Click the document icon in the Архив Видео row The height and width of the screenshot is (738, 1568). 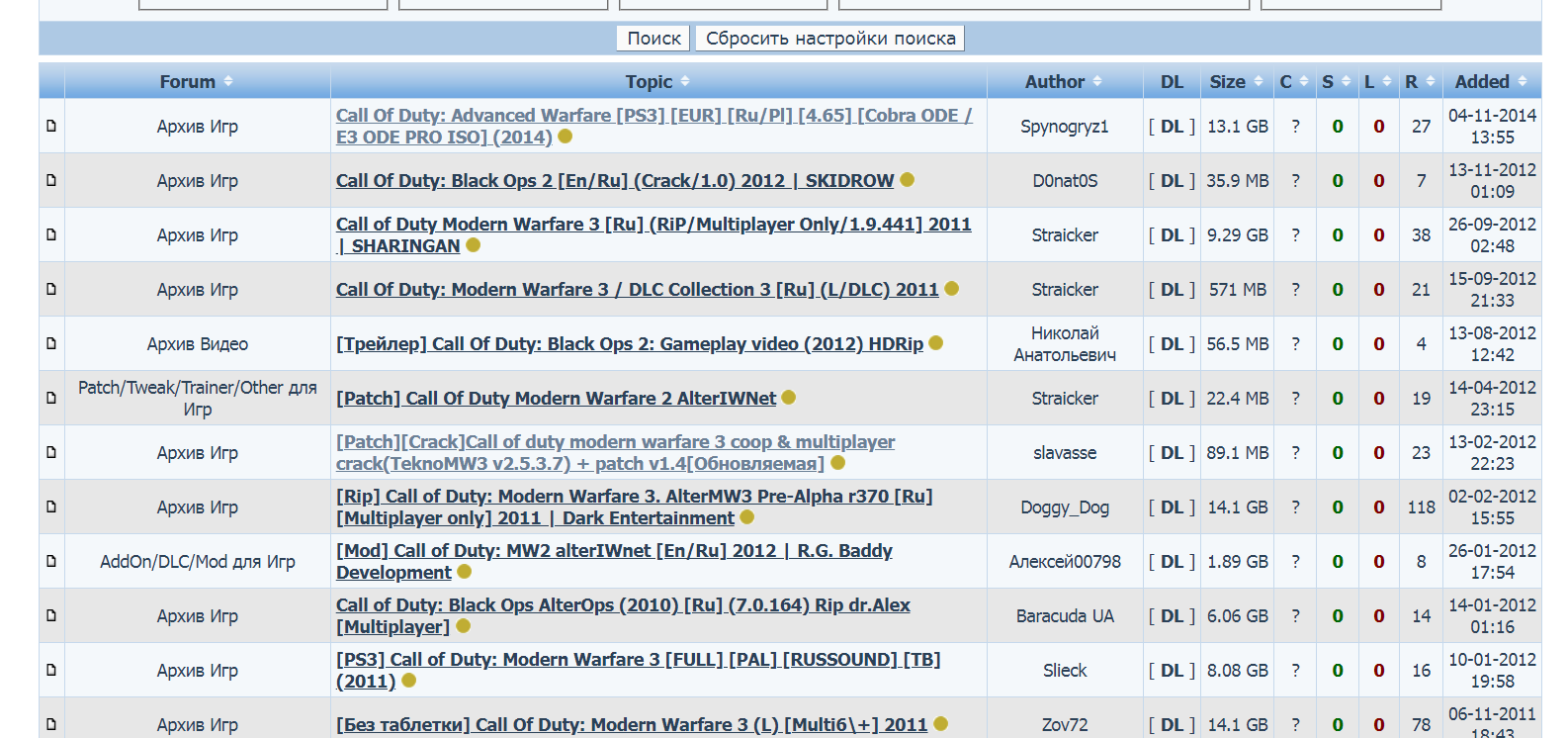(51, 343)
